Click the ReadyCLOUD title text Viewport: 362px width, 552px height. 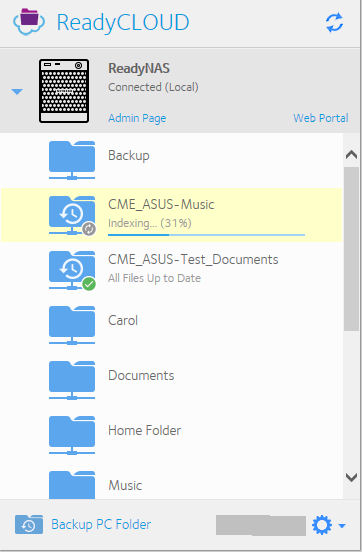[123, 22]
